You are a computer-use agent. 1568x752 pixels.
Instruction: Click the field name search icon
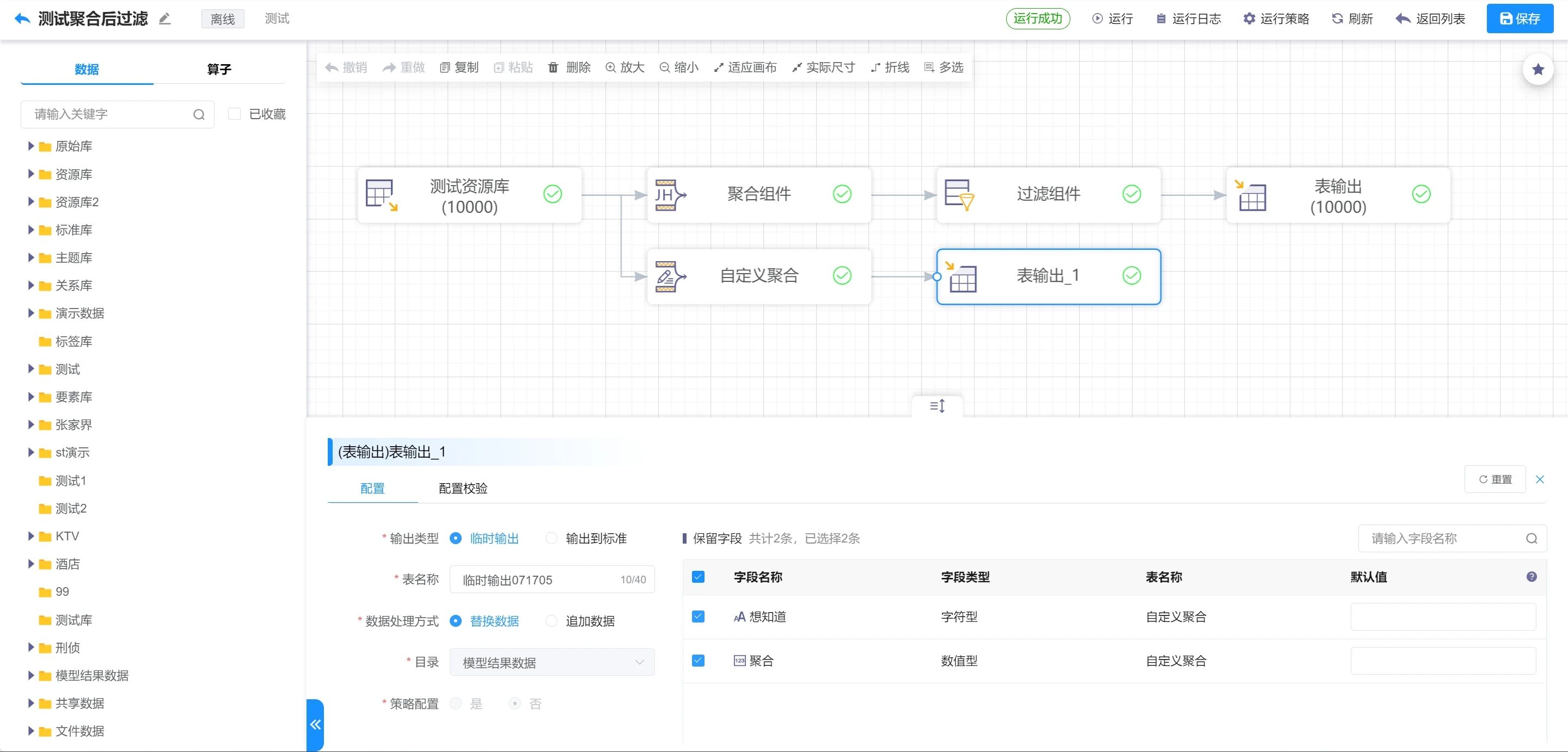[1532, 539]
